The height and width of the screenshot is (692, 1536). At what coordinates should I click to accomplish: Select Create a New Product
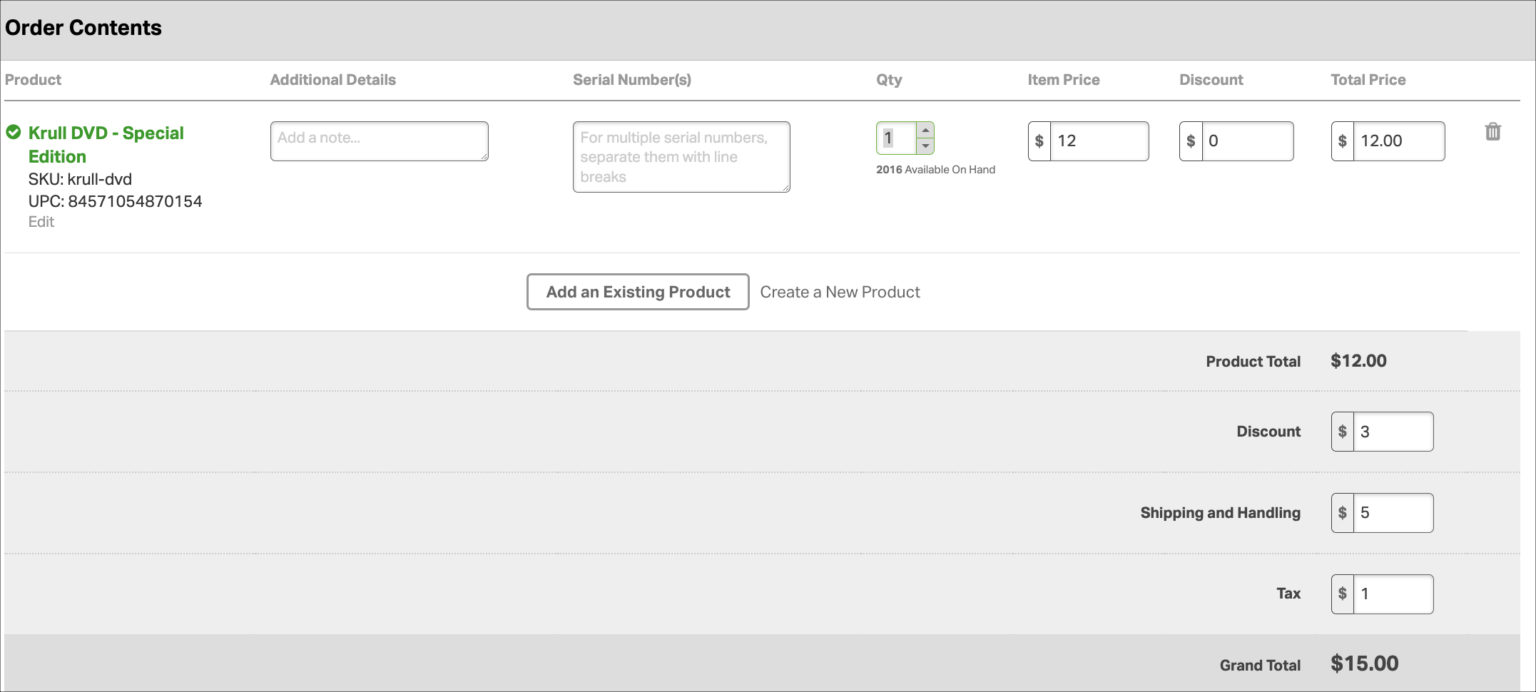coord(840,291)
